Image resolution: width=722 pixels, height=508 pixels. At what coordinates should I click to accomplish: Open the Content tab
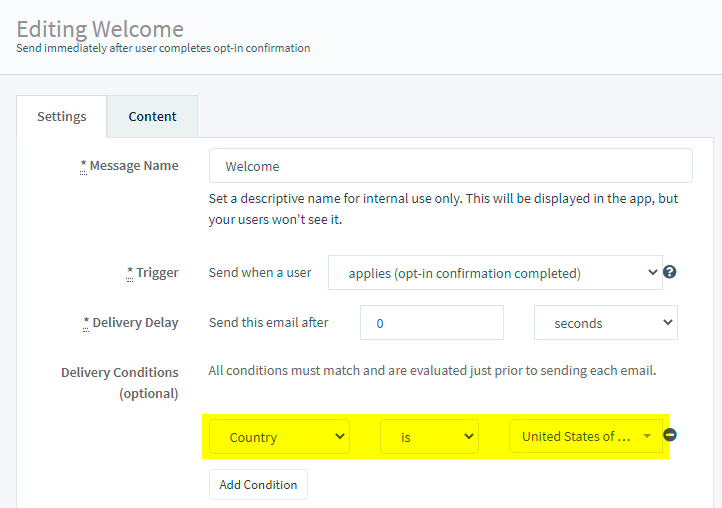click(152, 116)
